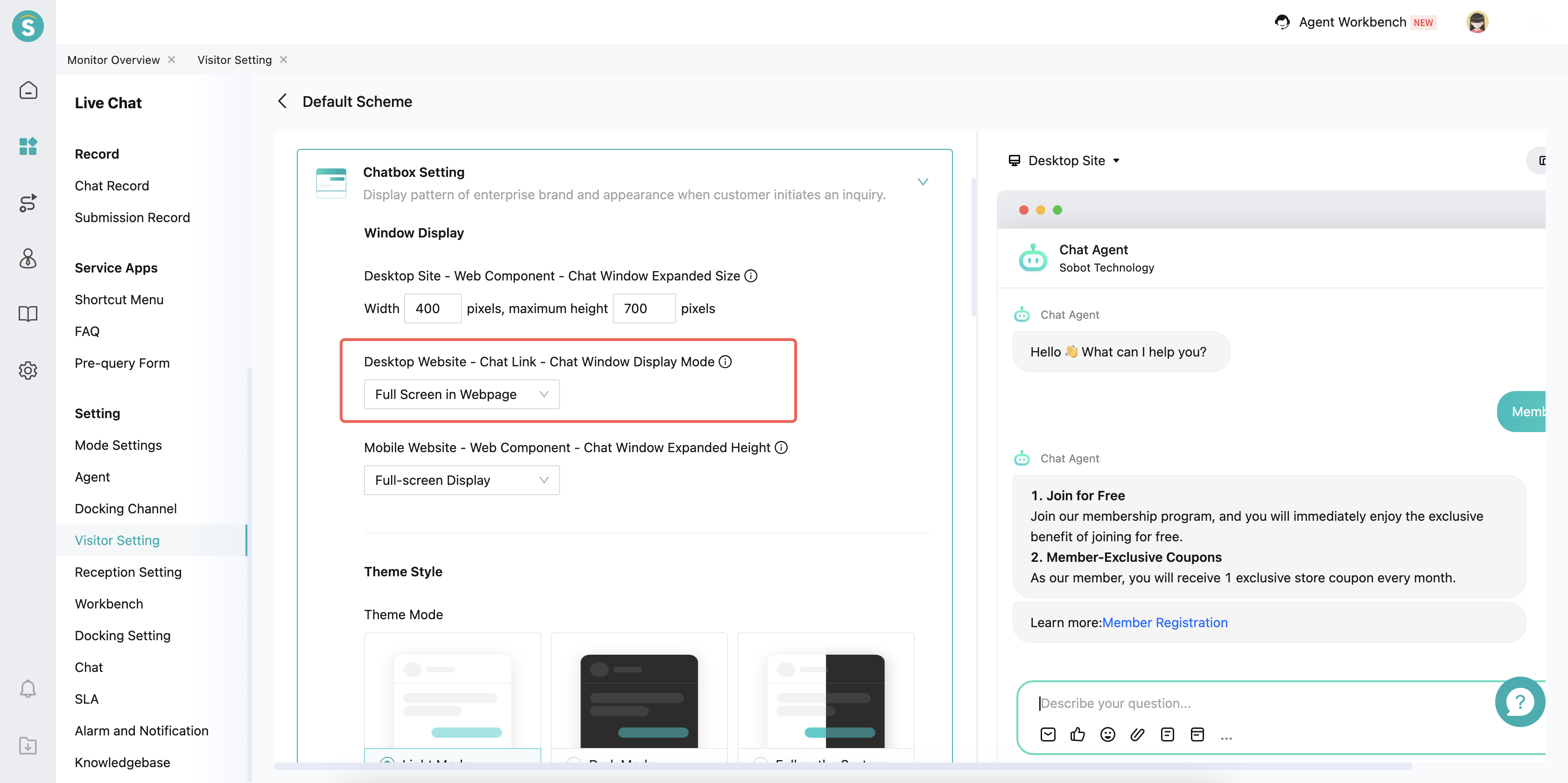Screen dimensions: 1568x783
Task: Choose the Follow the System theme preview
Action: click(826, 700)
